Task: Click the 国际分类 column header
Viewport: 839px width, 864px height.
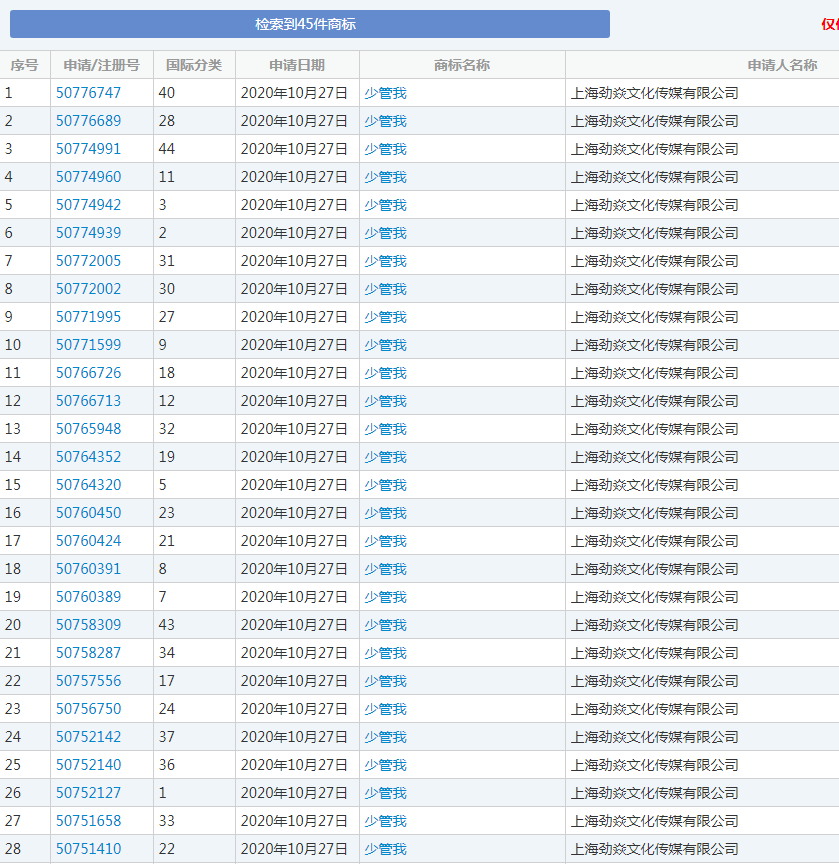Action: pyautogui.click(x=194, y=65)
